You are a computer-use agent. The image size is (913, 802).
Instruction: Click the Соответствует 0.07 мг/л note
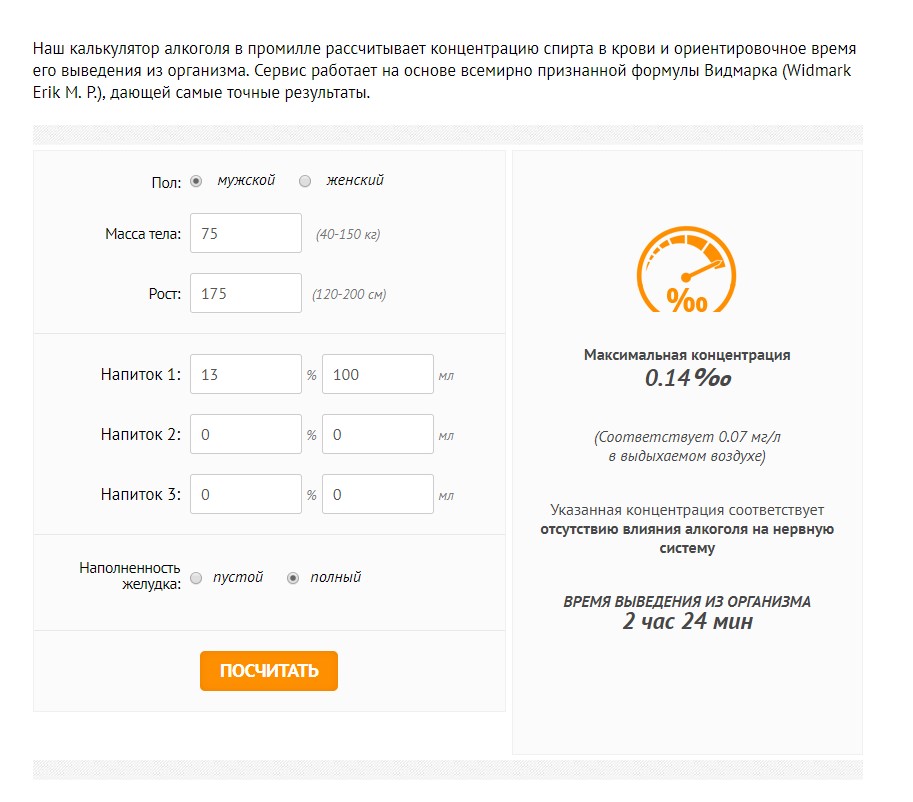click(x=687, y=446)
